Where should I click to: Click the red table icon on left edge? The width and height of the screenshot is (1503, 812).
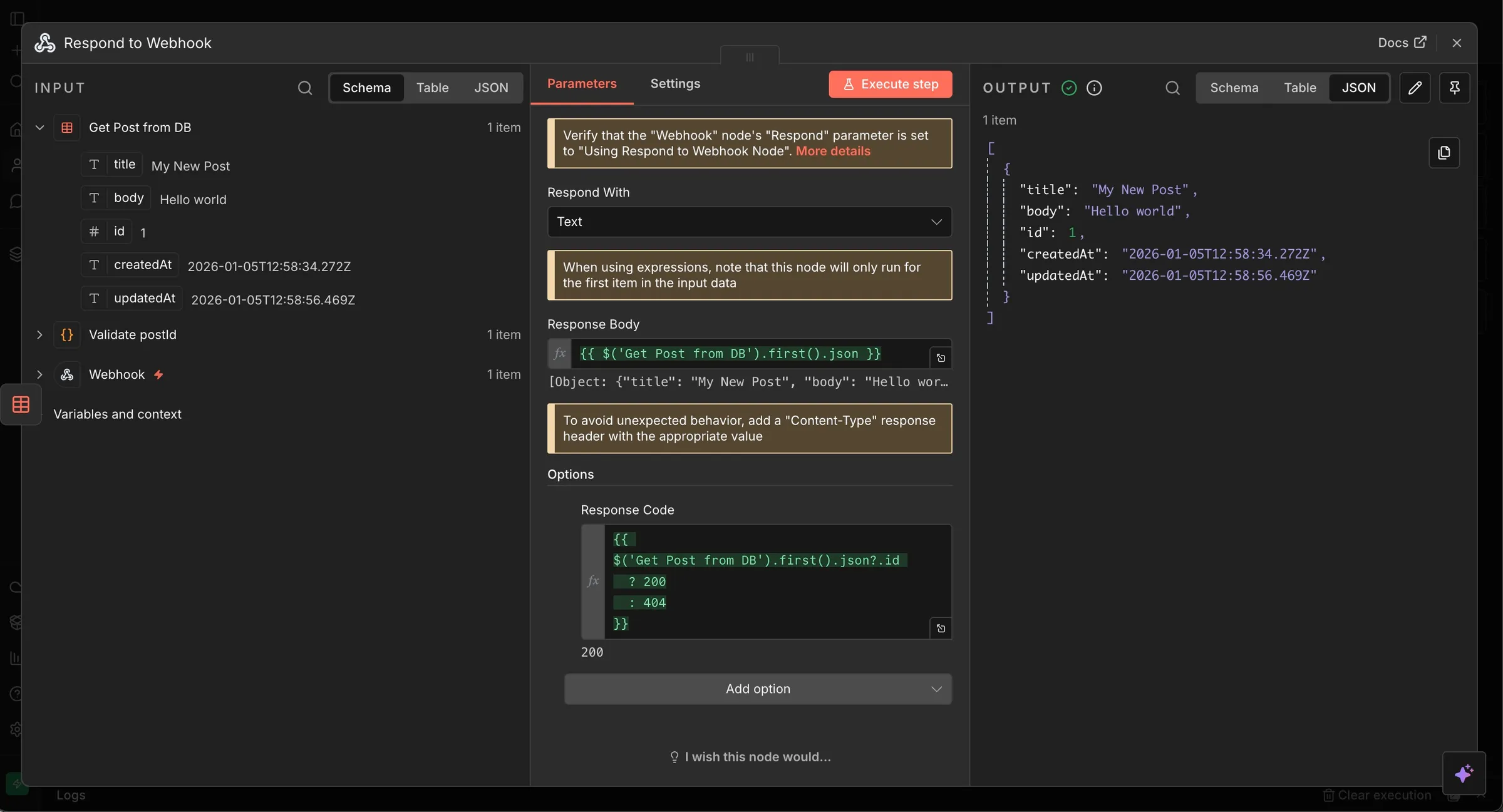pos(21,404)
